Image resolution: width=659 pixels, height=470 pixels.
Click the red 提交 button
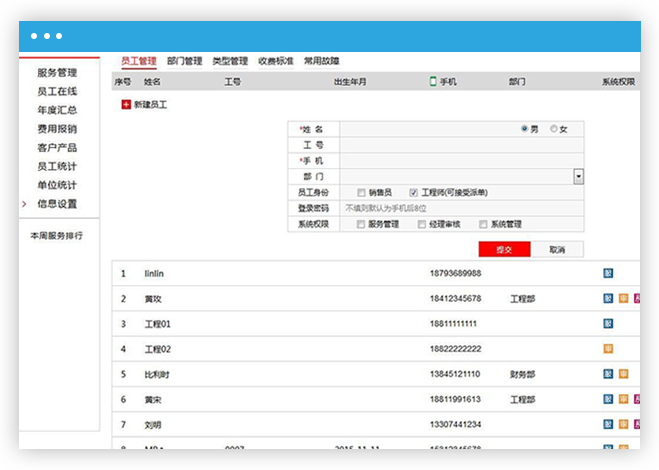click(x=506, y=249)
